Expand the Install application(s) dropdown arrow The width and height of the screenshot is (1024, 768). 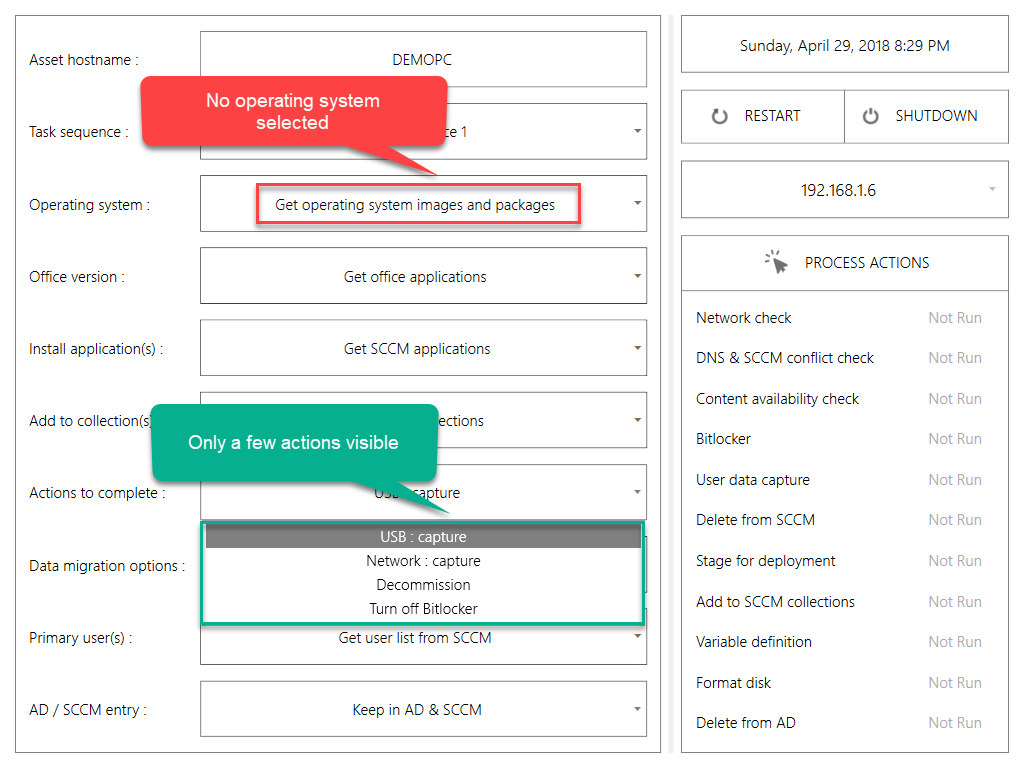pyautogui.click(x=637, y=348)
